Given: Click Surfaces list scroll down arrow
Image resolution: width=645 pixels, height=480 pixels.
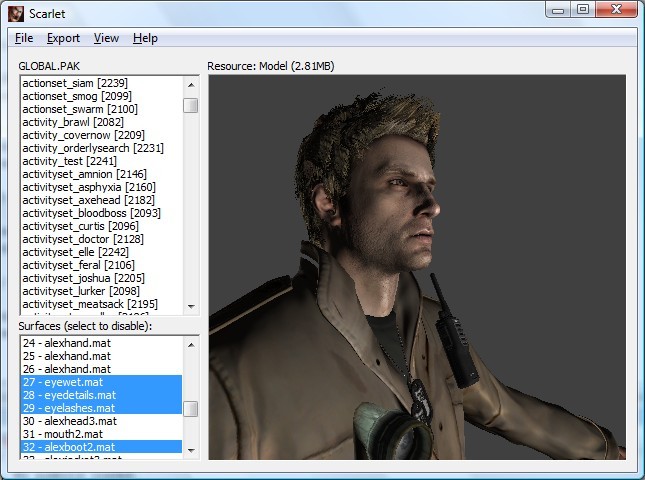Looking at the screenshot, I should (191, 450).
